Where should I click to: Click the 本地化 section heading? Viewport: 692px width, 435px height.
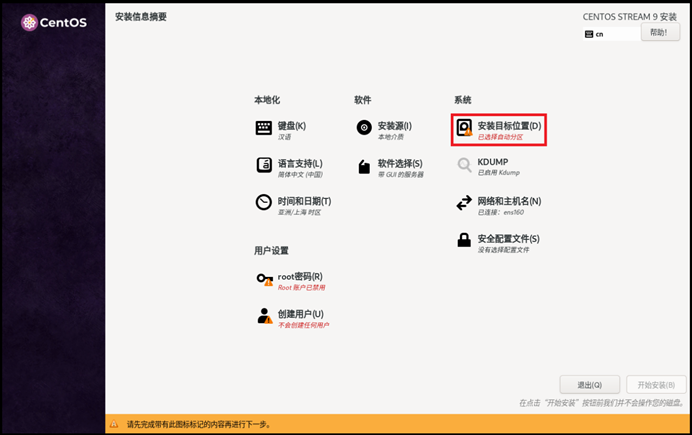[267, 100]
